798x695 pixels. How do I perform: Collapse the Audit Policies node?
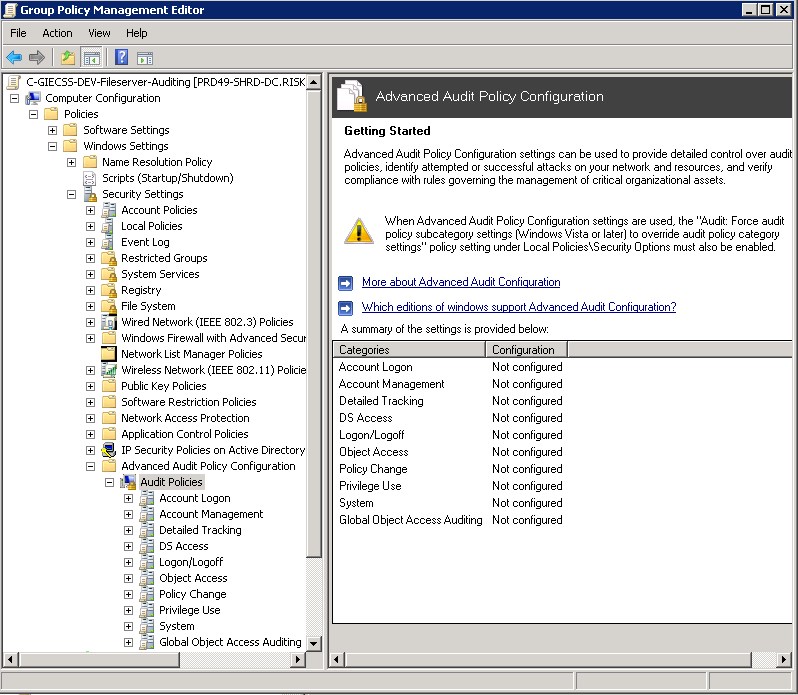[109, 482]
